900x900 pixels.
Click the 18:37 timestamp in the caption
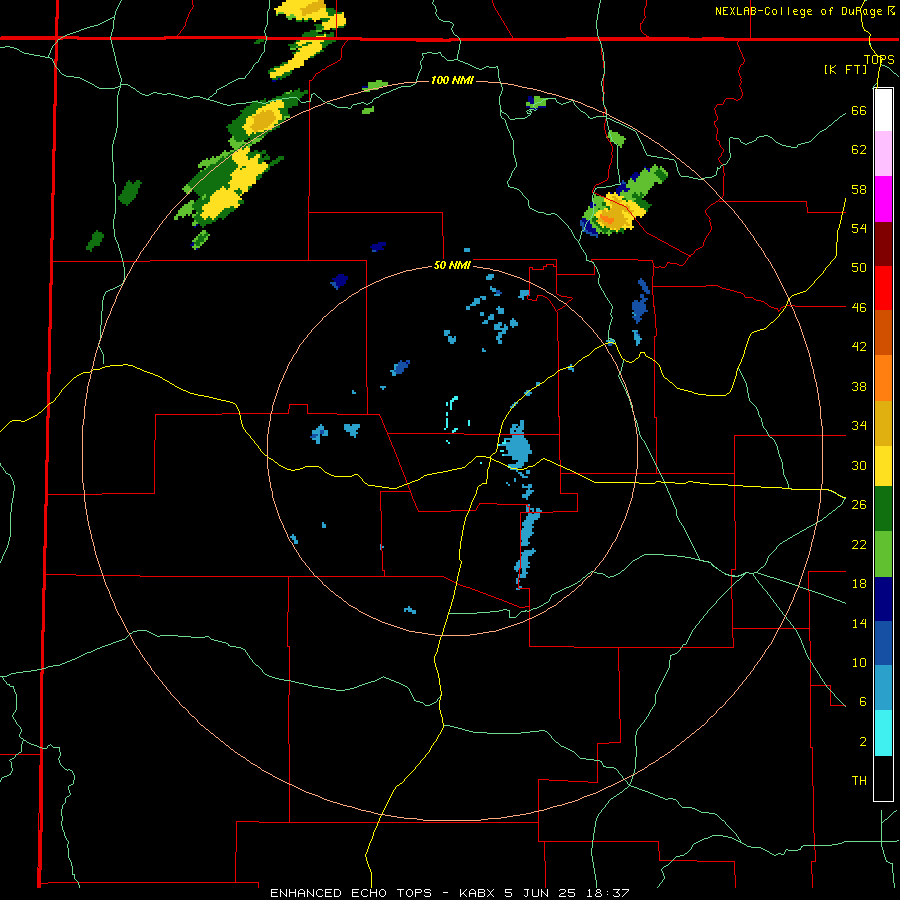(607, 893)
